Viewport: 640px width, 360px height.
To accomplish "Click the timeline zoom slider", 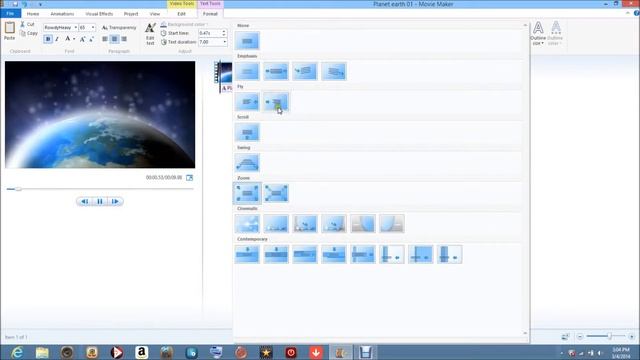I will (x=609, y=336).
